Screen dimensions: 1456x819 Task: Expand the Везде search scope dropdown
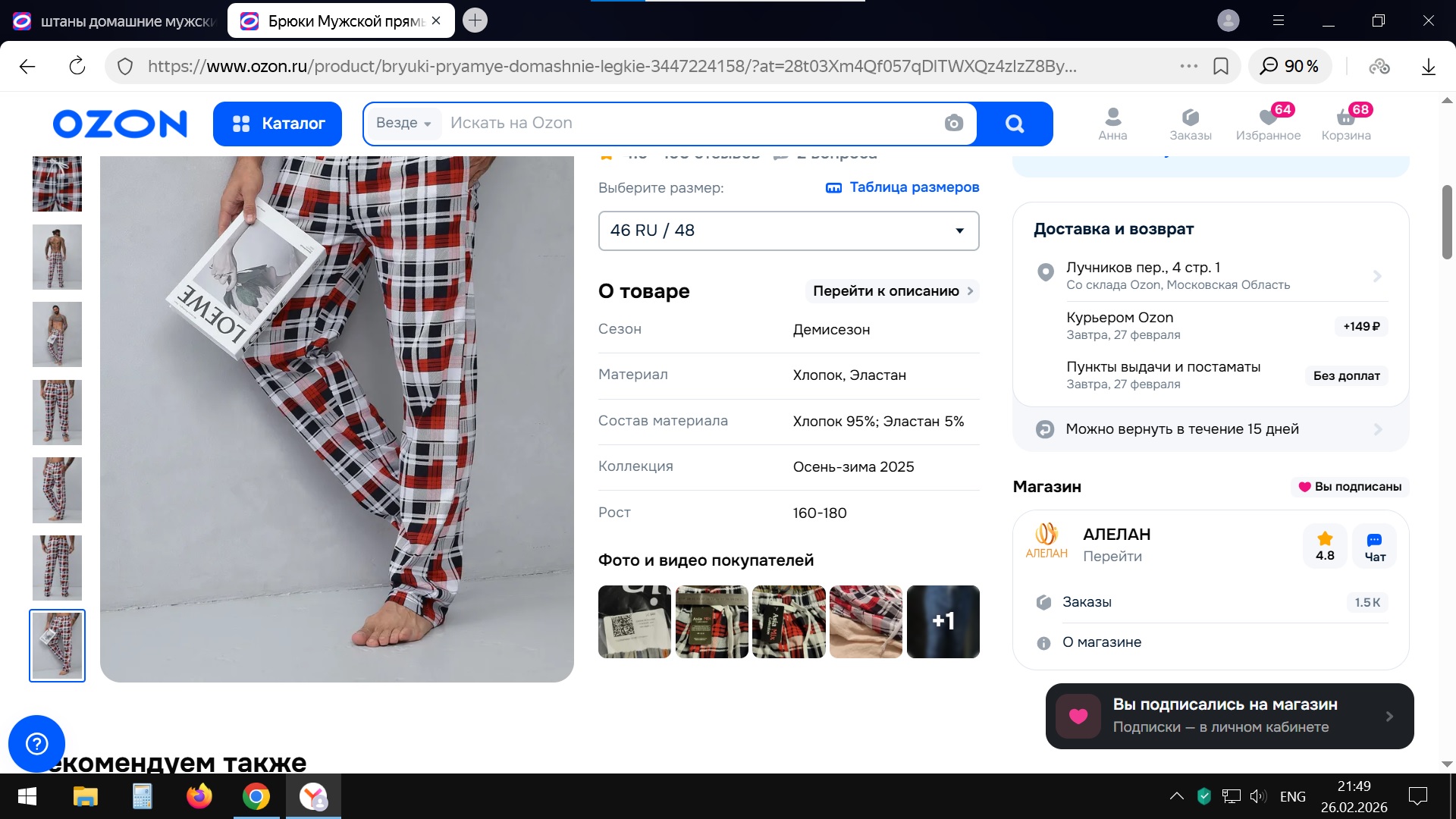pyautogui.click(x=403, y=123)
